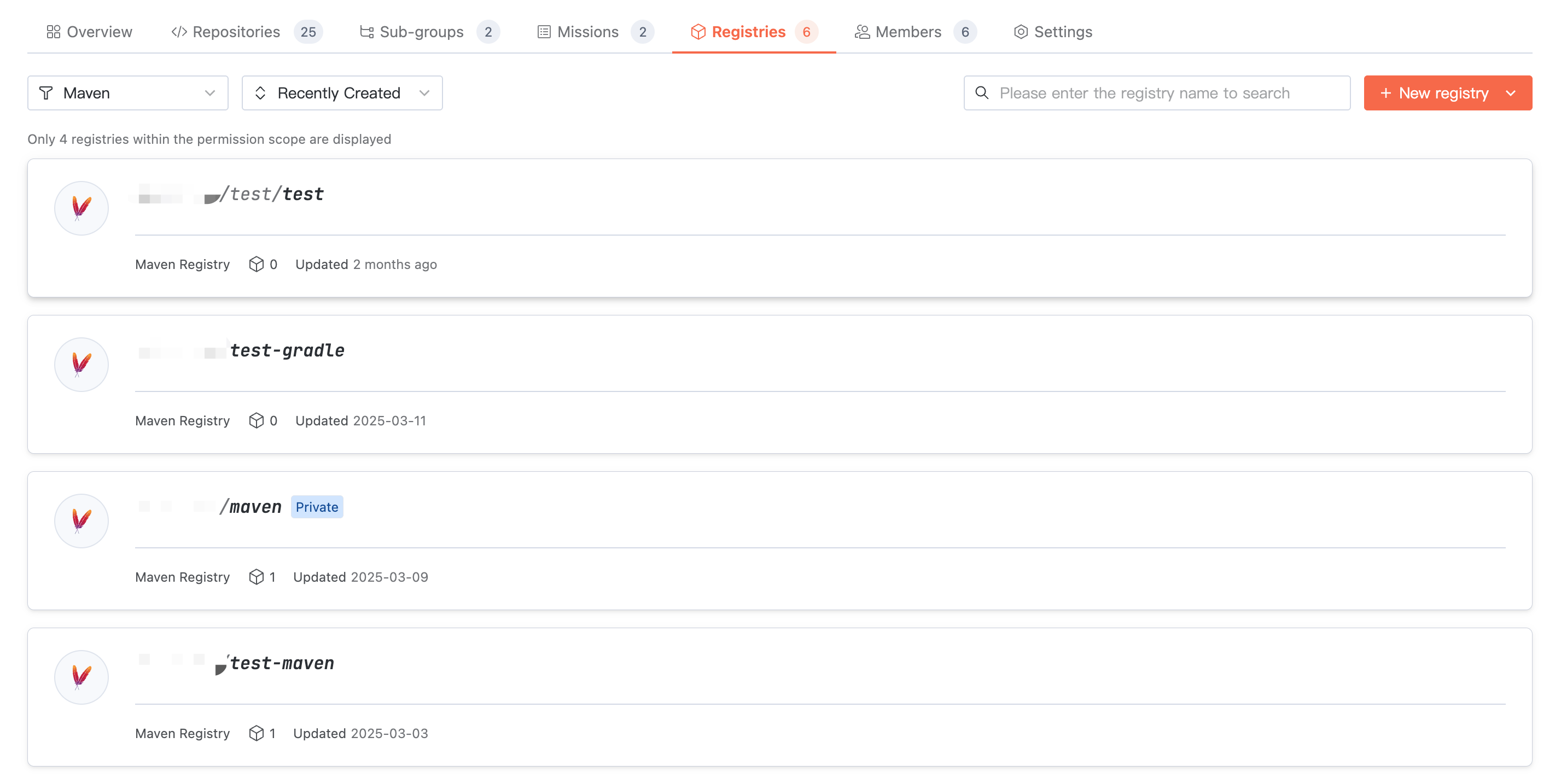This screenshot has height=784, width=1561.
Task: Click the Maven feather icon for test/test
Action: (x=81, y=208)
